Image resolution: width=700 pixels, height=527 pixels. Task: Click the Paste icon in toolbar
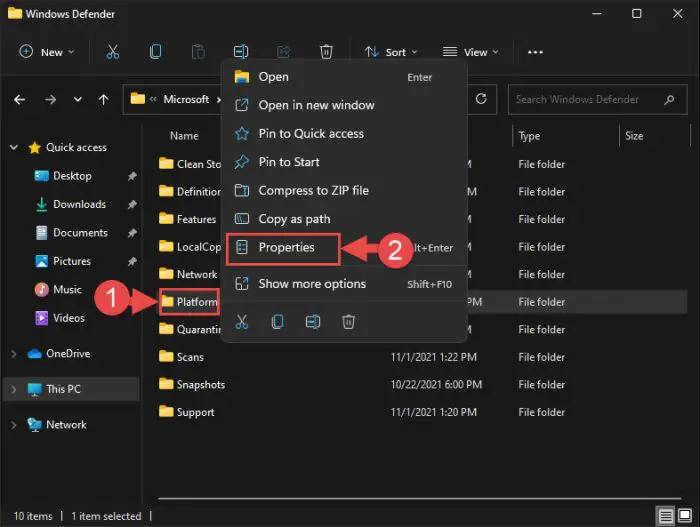pos(198,52)
